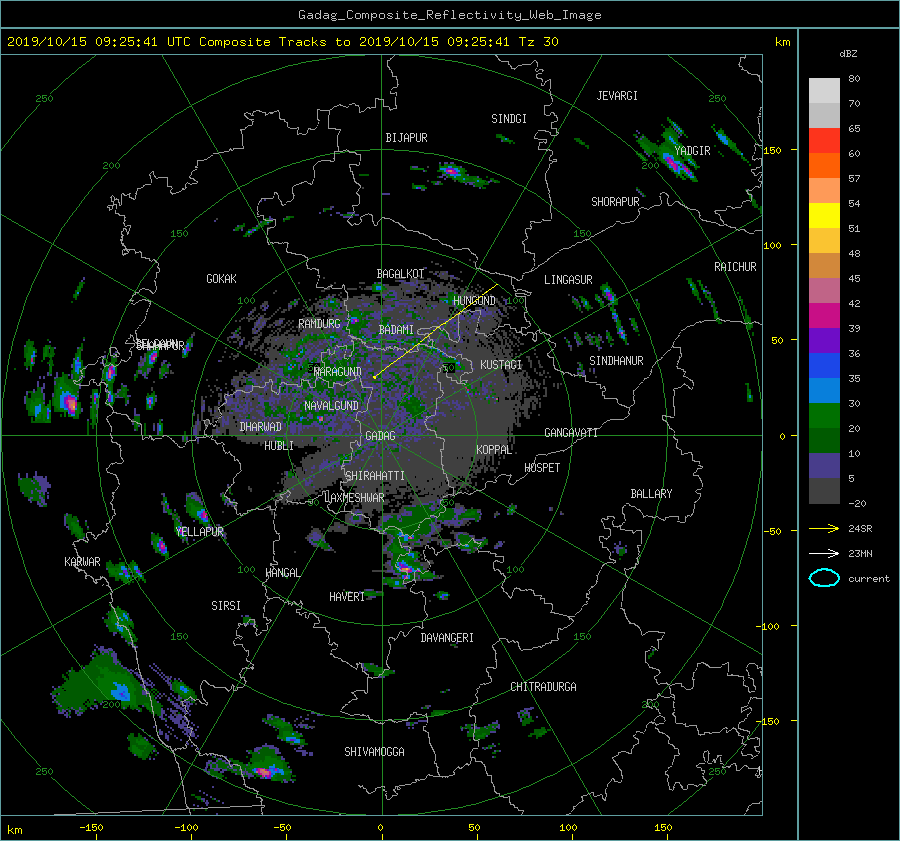Image resolution: width=900 pixels, height=841 pixels.
Task: Click the 20 dBZ green color swatch
Action: coord(824,415)
